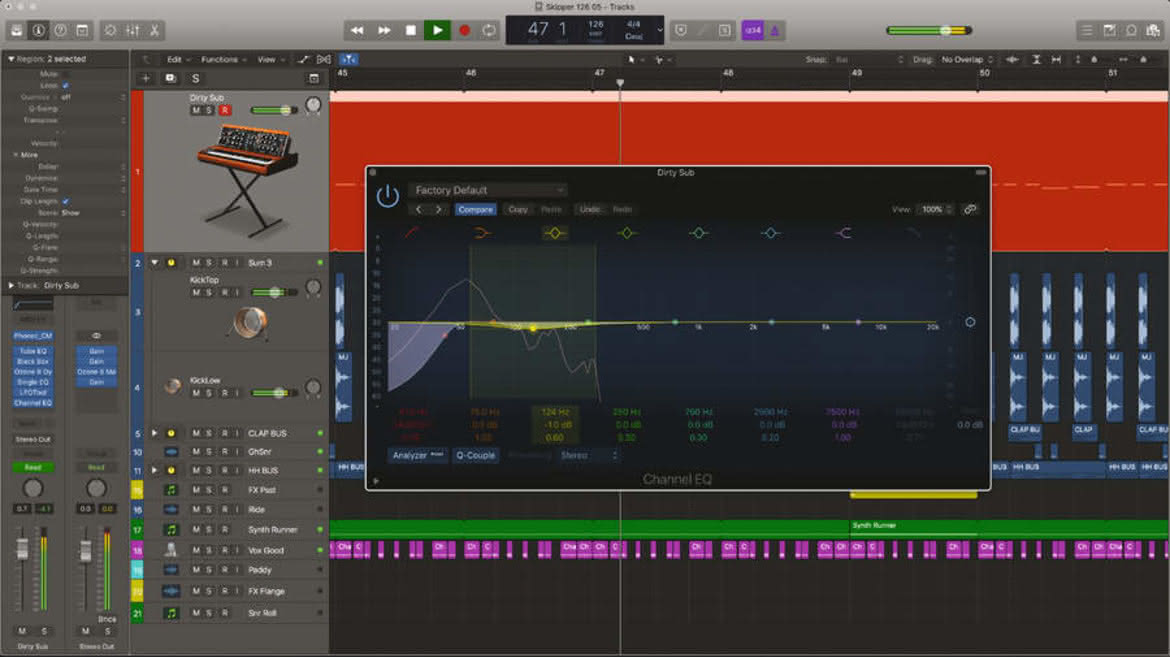Image resolution: width=1170 pixels, height=657 pixels.
Task: Click the KickTop drum instrument icon
Action: 250,323
